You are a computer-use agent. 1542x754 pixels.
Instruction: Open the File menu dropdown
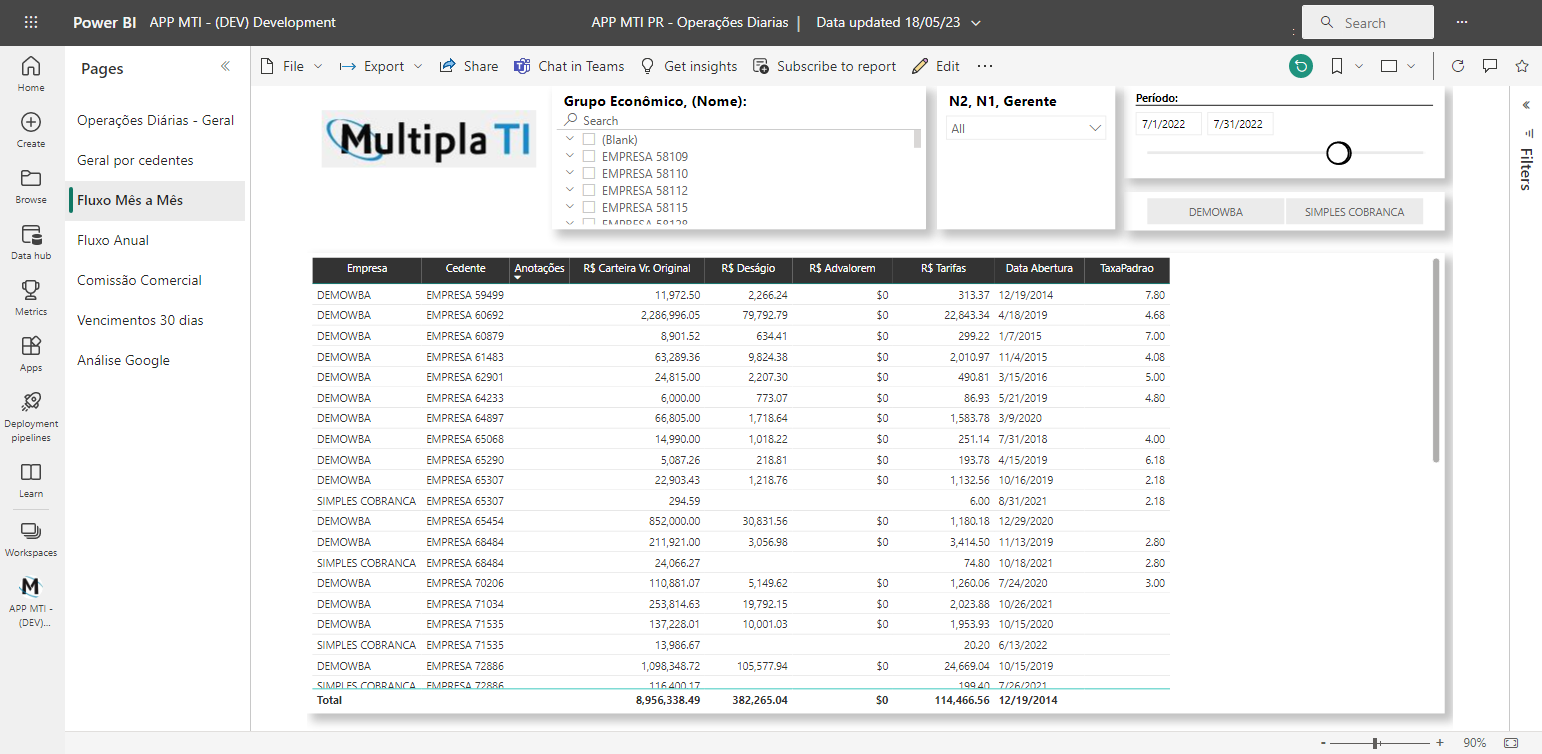[x=291, y=66]
